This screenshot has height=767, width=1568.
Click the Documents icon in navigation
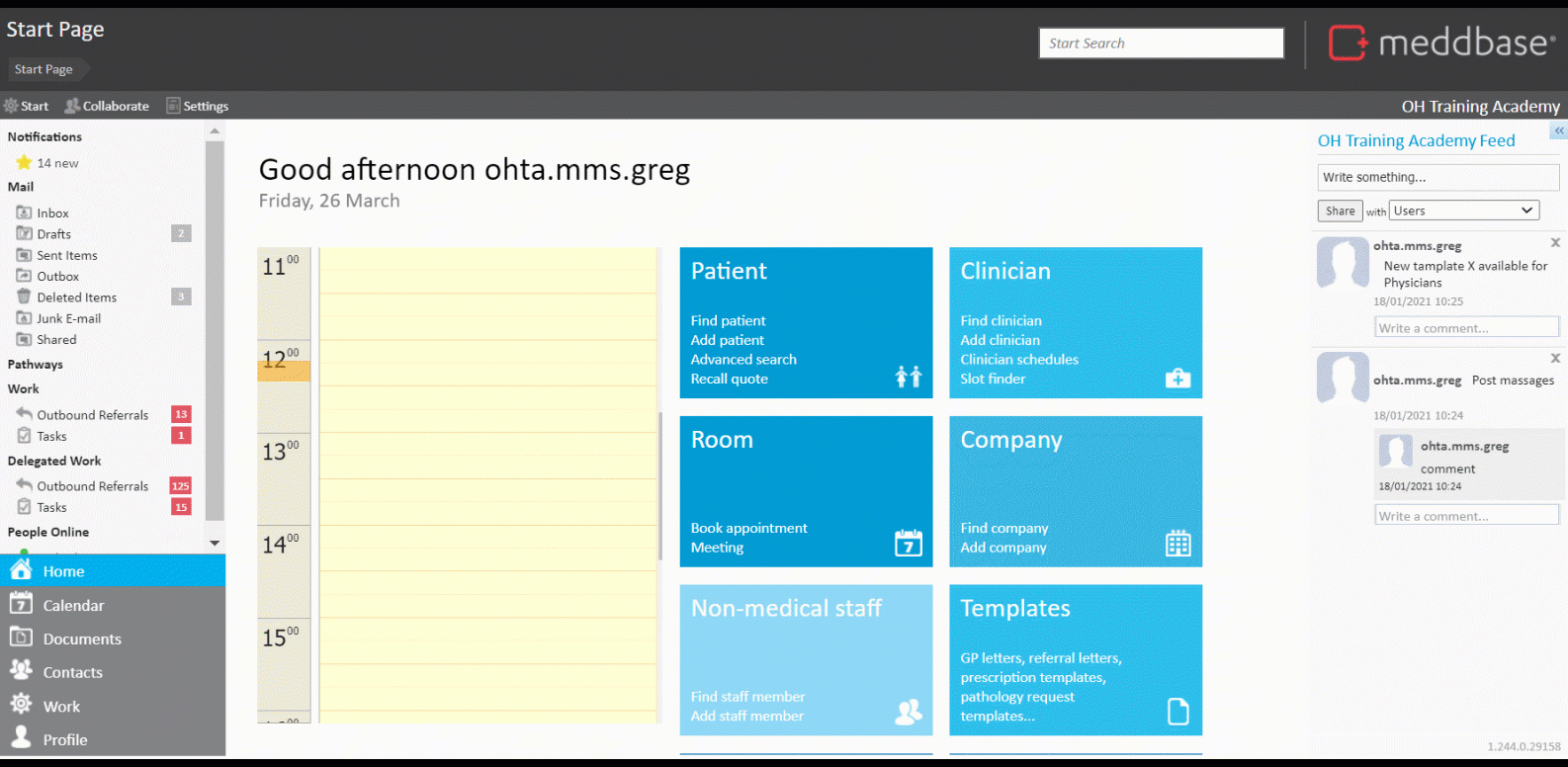21,638
